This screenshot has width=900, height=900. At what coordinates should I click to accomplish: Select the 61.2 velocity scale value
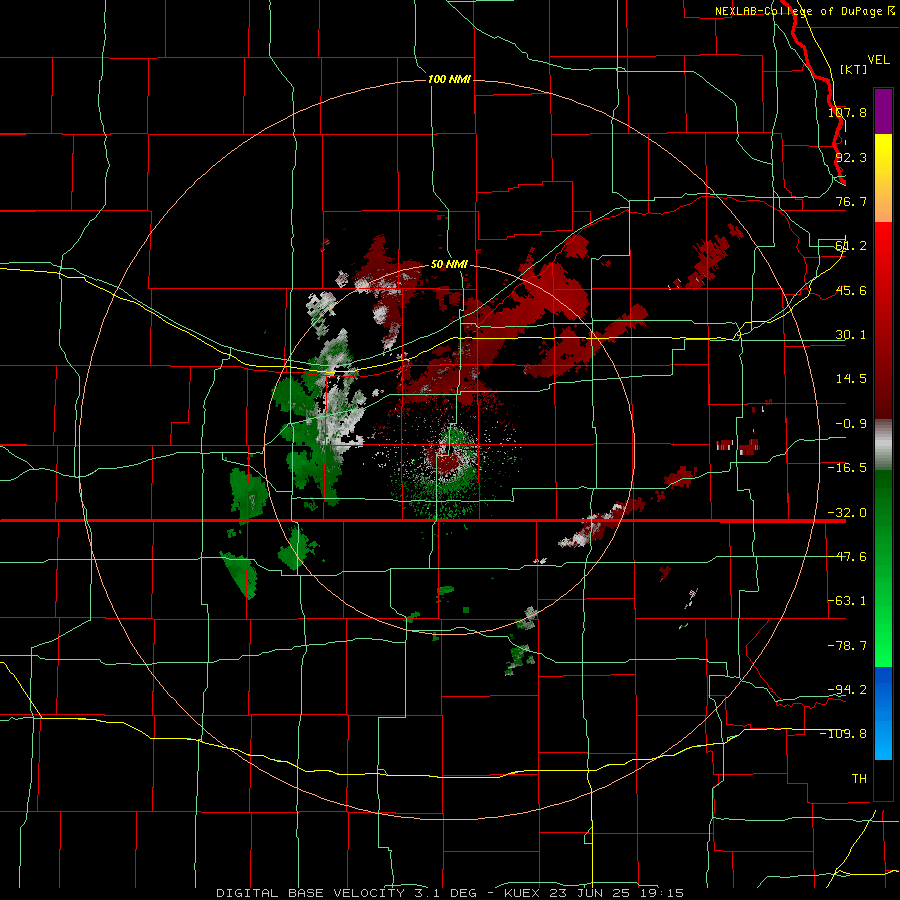pos(851,246)
